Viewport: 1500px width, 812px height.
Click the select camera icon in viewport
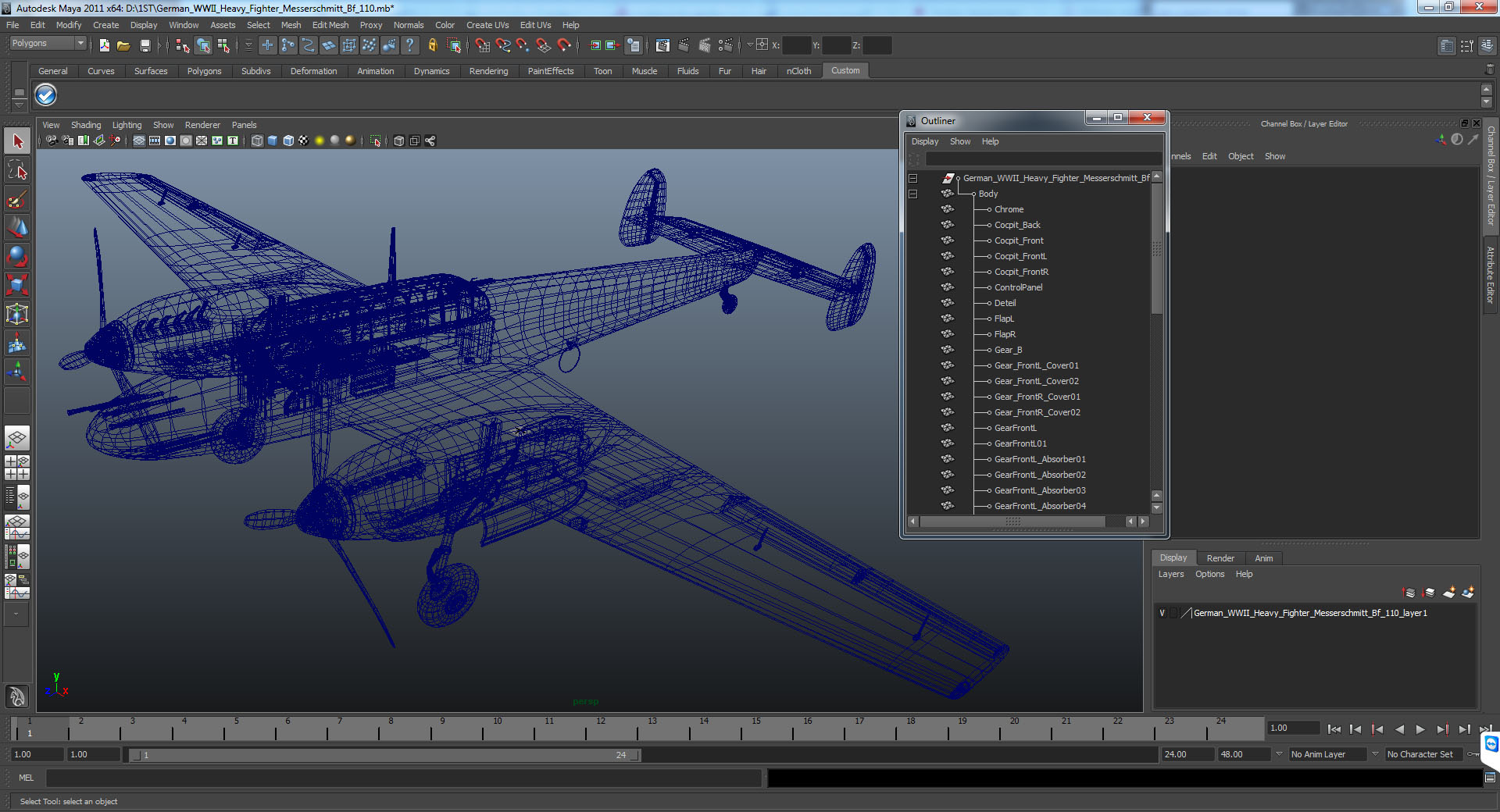52,141
